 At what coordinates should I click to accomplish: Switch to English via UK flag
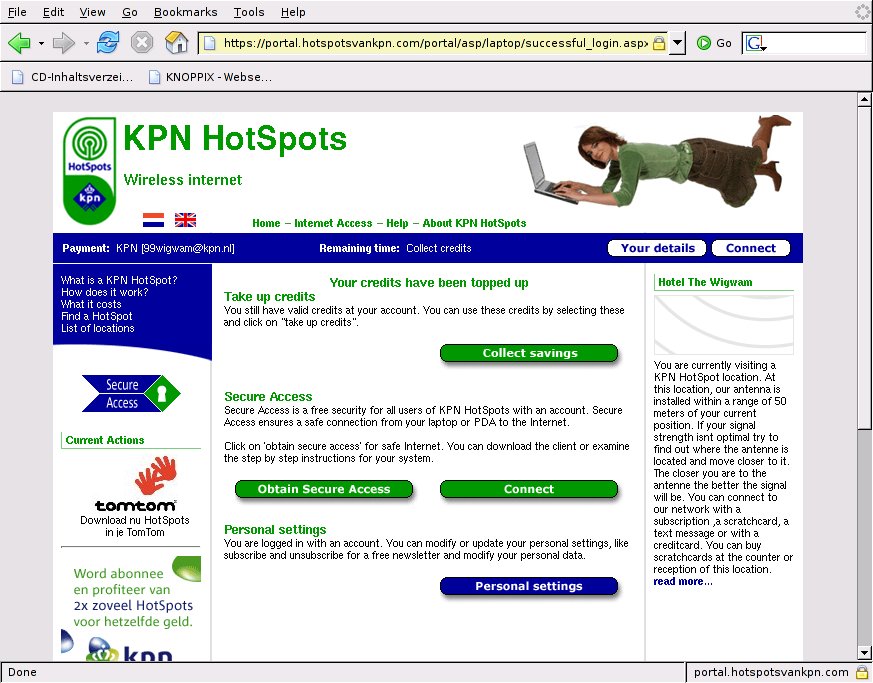click(x=185, y=220)
